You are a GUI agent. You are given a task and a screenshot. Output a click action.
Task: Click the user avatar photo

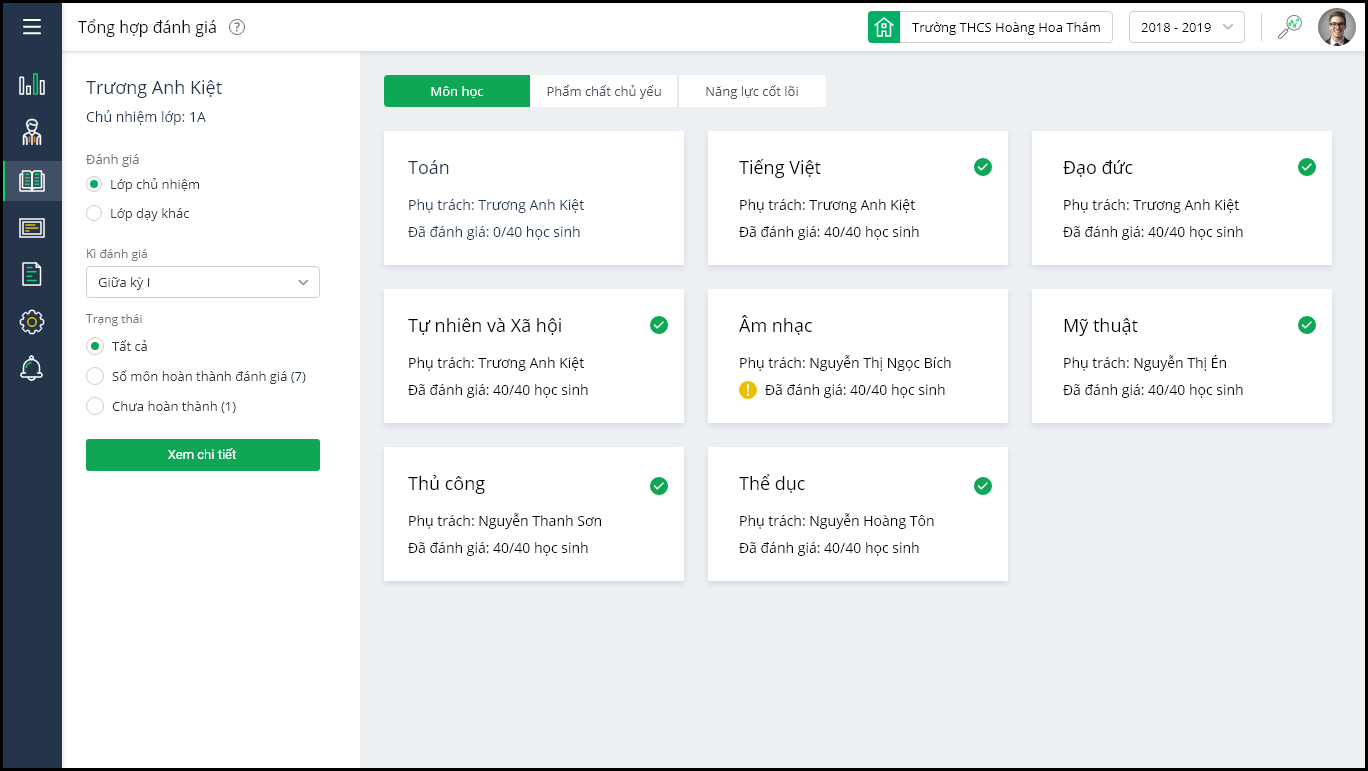1336,28
